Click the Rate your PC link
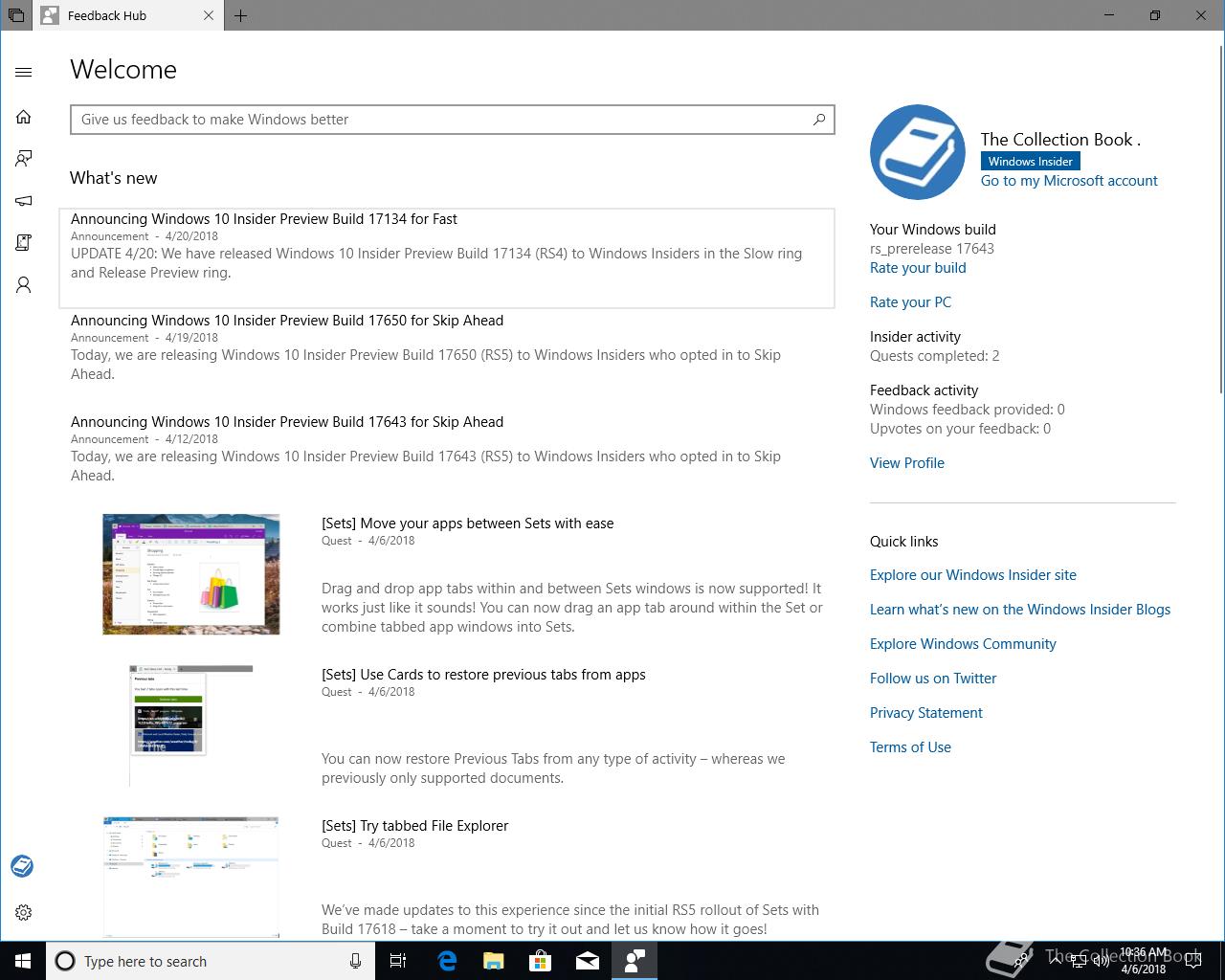The width and height of the screenshot is (1225, 980). pyautogui.click(x=910, y=302)
